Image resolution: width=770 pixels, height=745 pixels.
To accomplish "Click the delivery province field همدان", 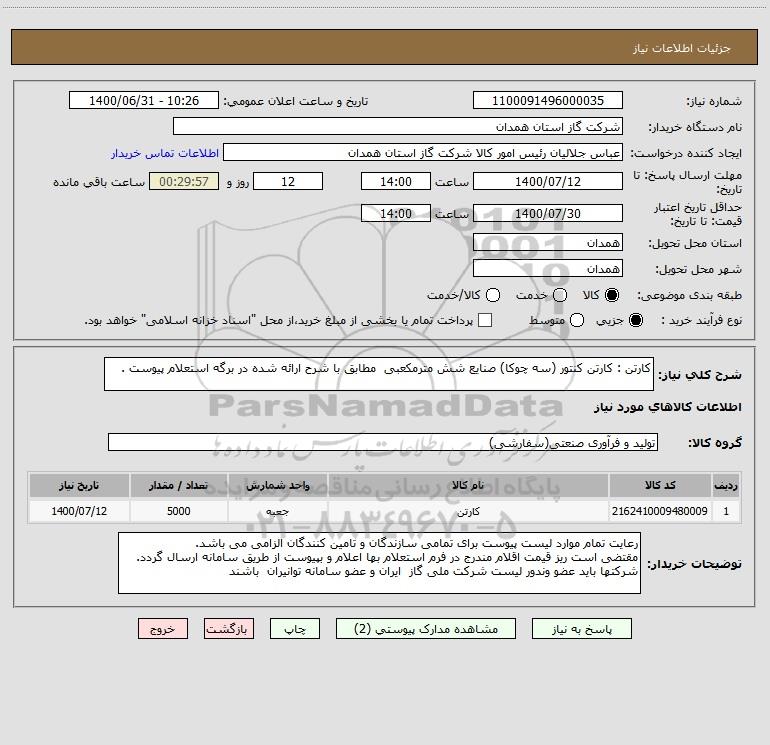I will (548, 242).
